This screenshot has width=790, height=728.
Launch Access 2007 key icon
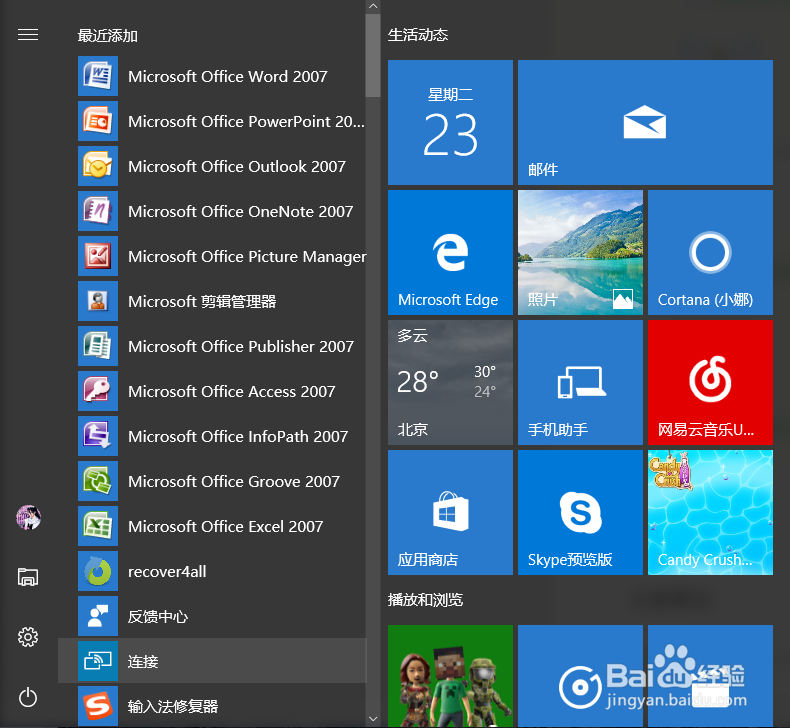tap(98, 391)
